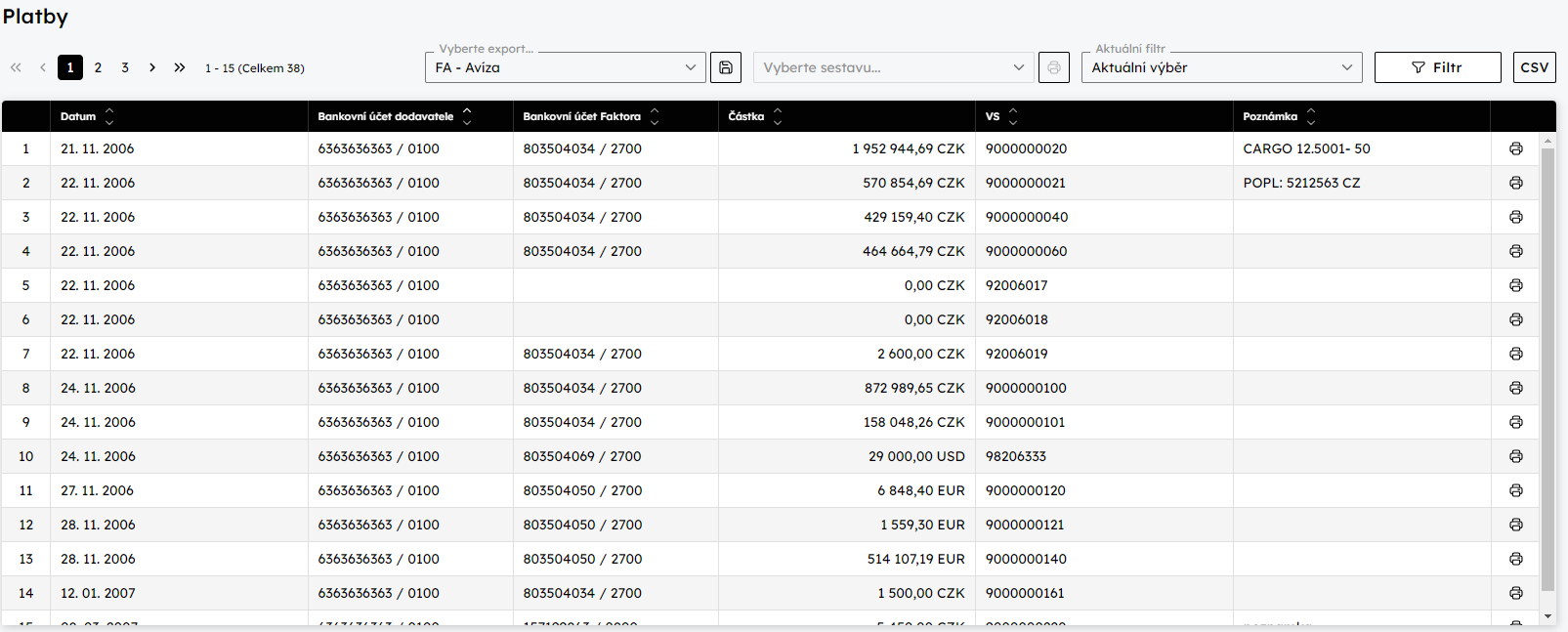This screenshot has height=632, width=1568.
Task: Click row number 10 cell
Action: 25,456
